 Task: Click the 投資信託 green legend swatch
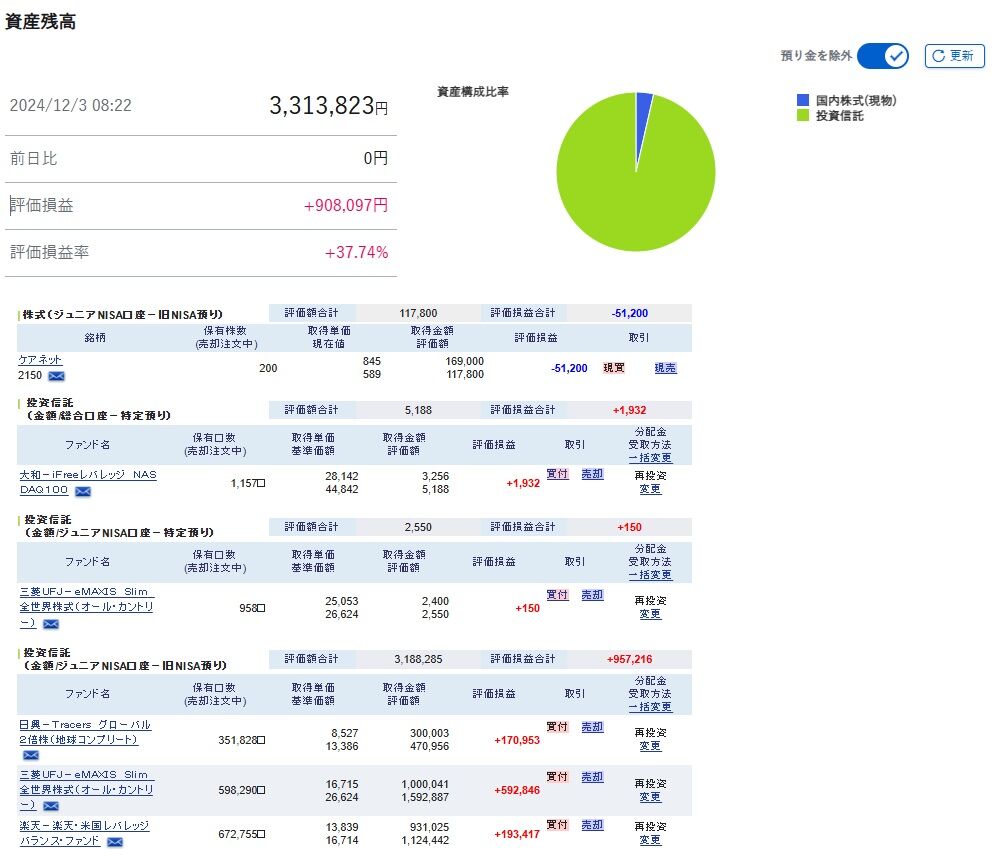click(802, 115)
